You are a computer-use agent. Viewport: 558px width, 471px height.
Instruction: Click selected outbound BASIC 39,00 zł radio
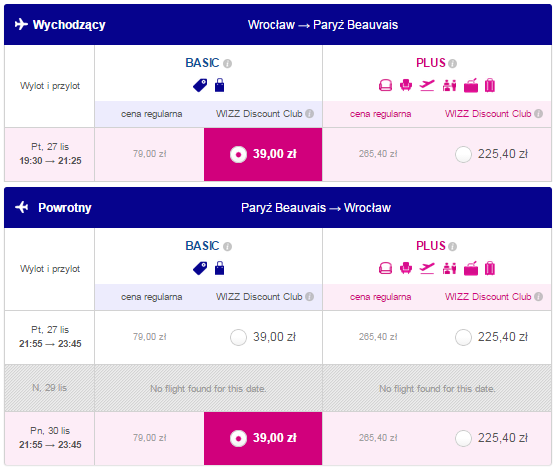click(238, 154)
